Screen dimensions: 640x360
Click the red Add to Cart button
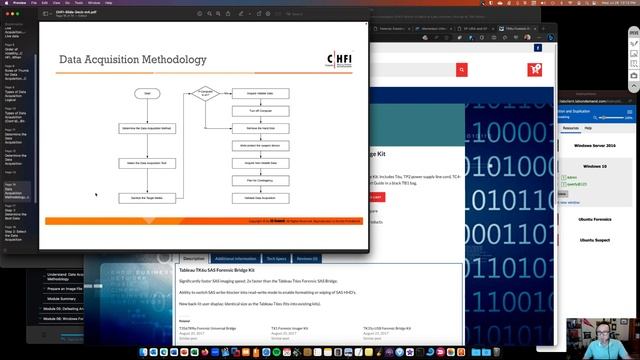[376, 197]
